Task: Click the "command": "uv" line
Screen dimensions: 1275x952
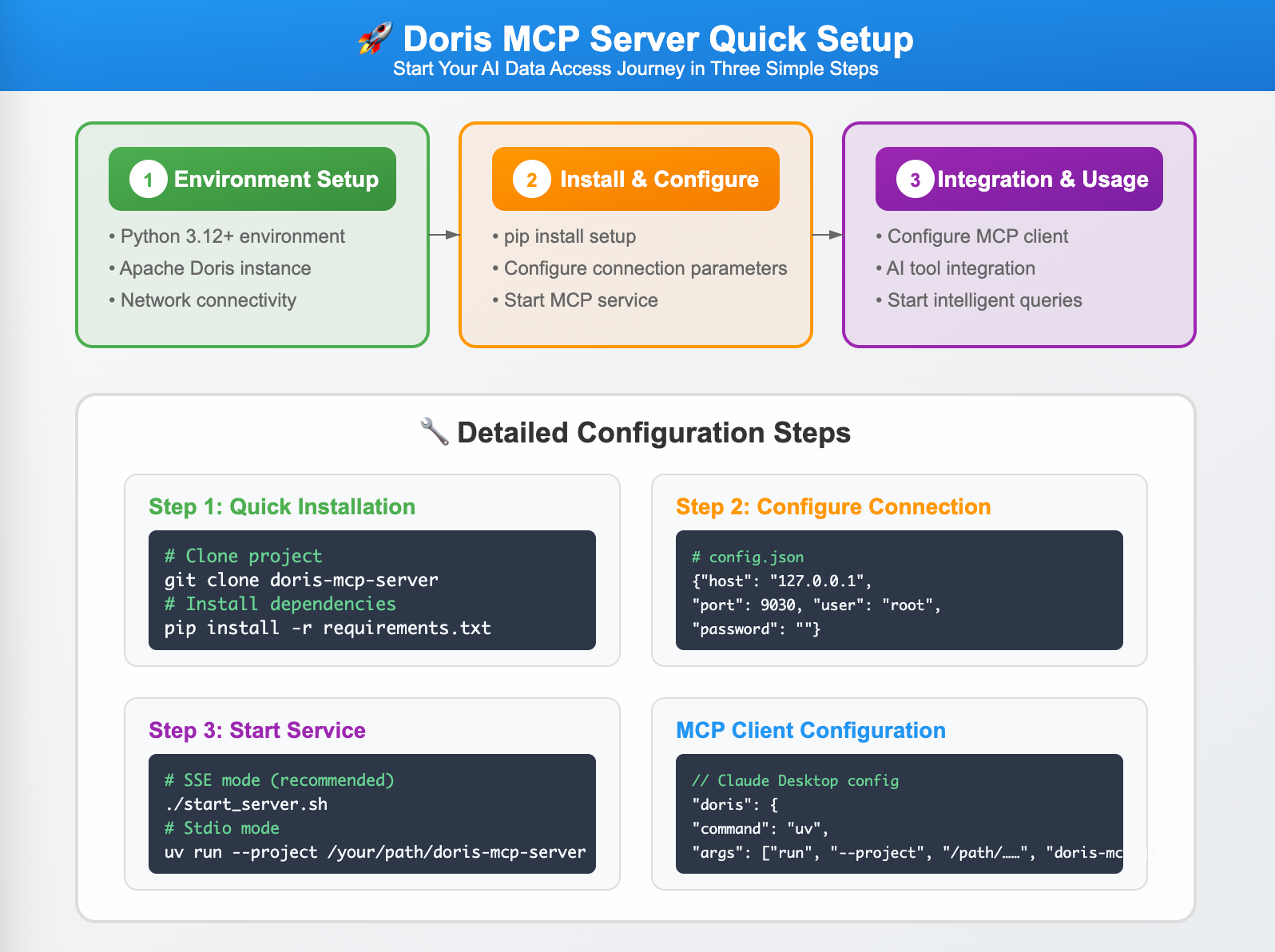Action: click(761, 828)
